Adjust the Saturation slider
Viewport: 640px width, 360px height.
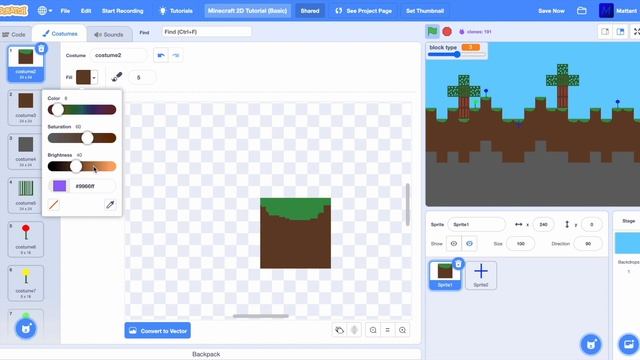click(x=82, y=138)
